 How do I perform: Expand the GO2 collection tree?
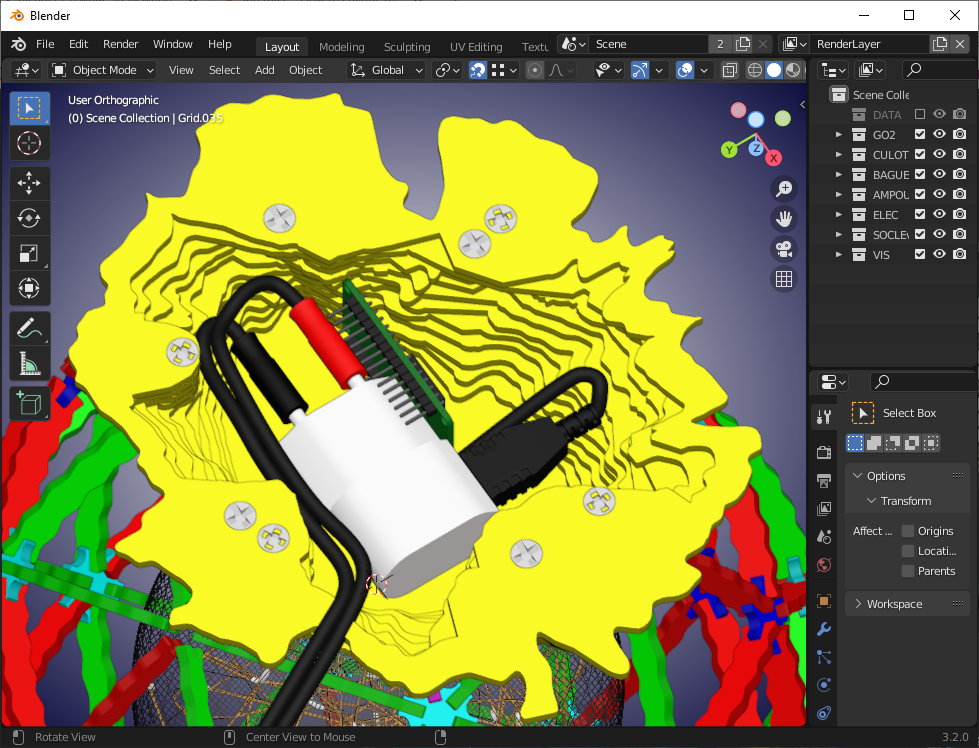[x=839, y=135]
